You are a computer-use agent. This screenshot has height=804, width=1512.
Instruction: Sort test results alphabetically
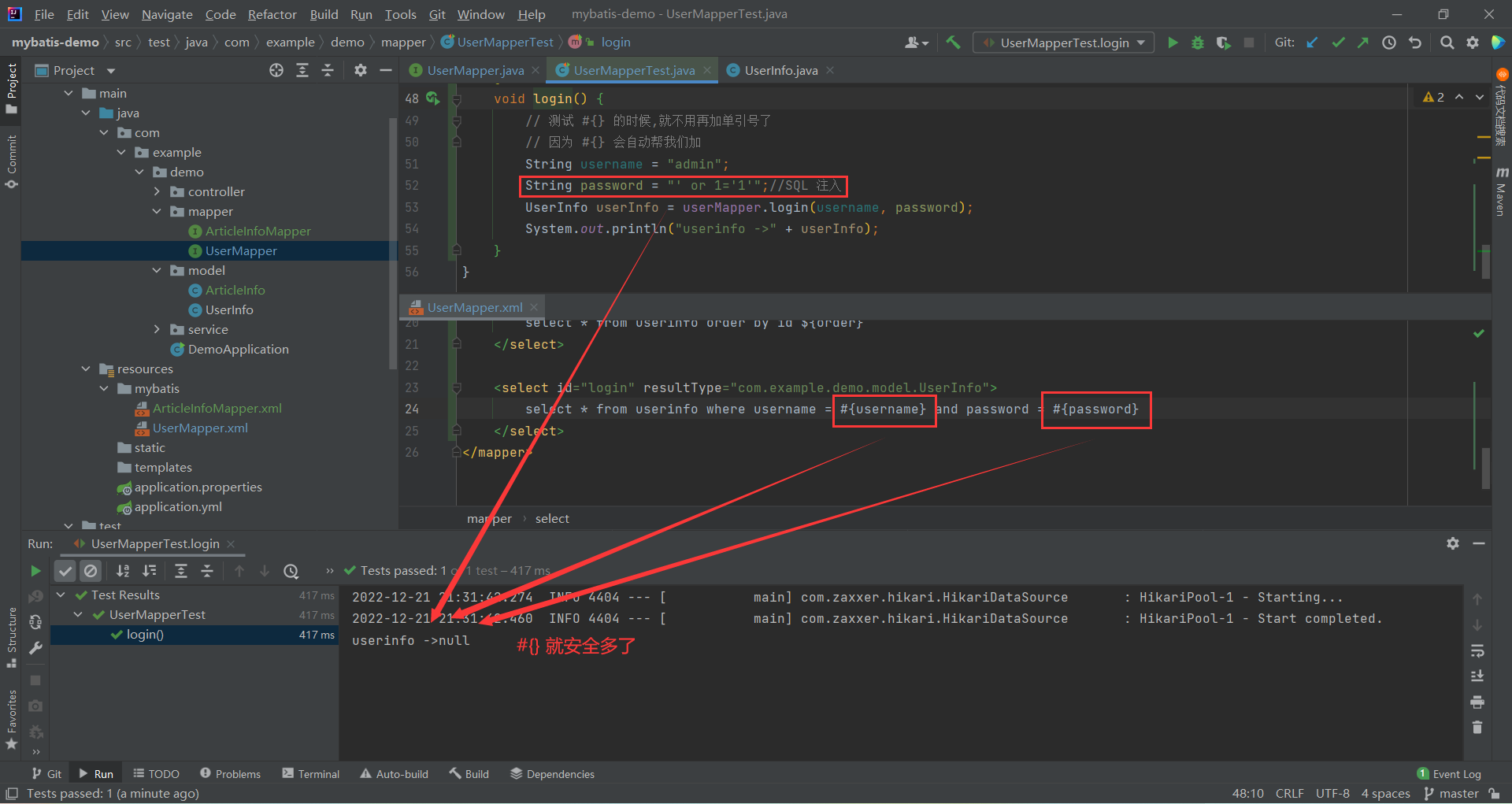coord(123,571)
